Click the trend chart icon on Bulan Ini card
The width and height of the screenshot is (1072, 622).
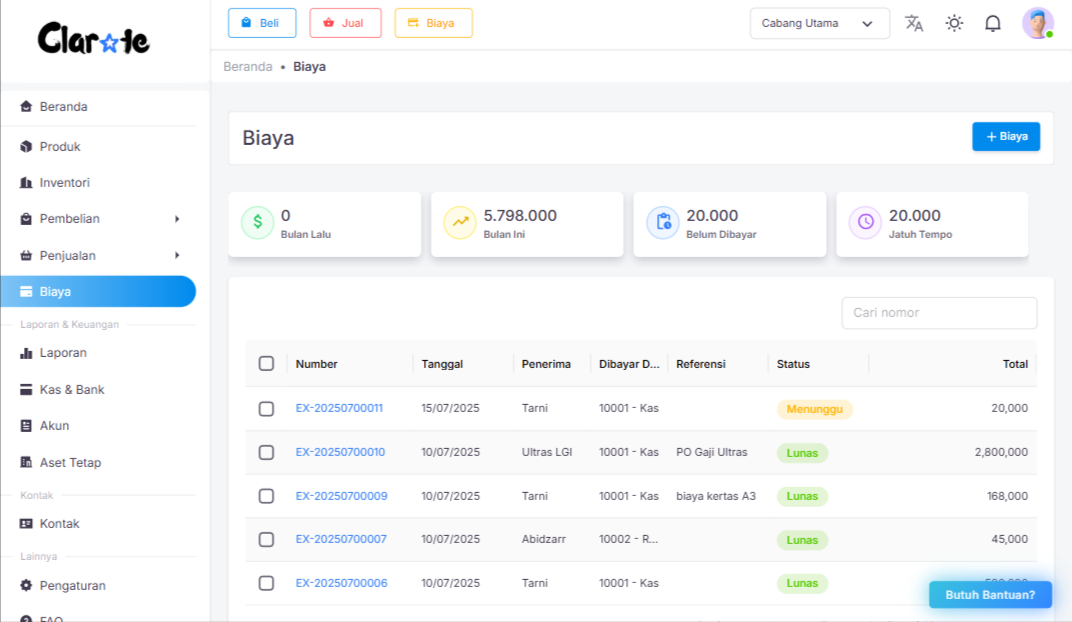pyautogui.click(x=460, y=223)
